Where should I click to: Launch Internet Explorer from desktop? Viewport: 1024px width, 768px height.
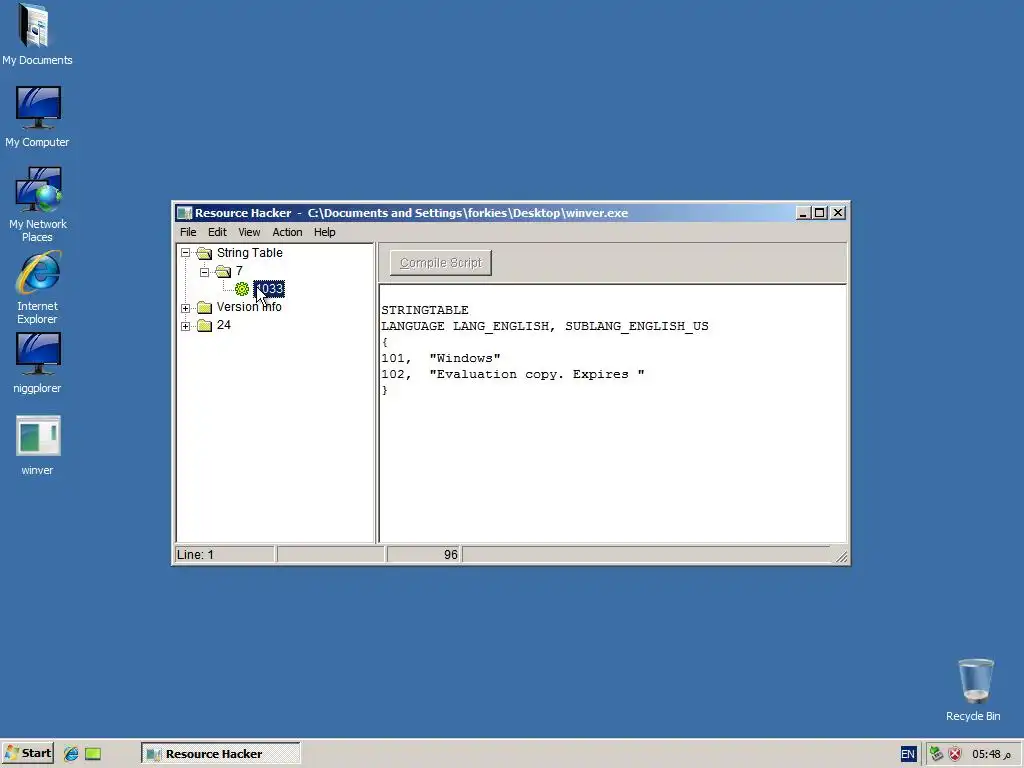coord(37,287)
